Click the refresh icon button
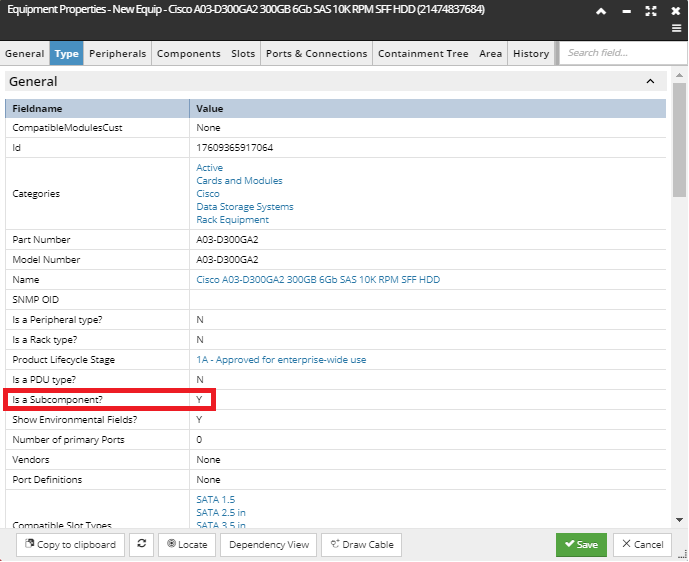Viewport: 689px width, 562px height. click(x=141, y=544)
